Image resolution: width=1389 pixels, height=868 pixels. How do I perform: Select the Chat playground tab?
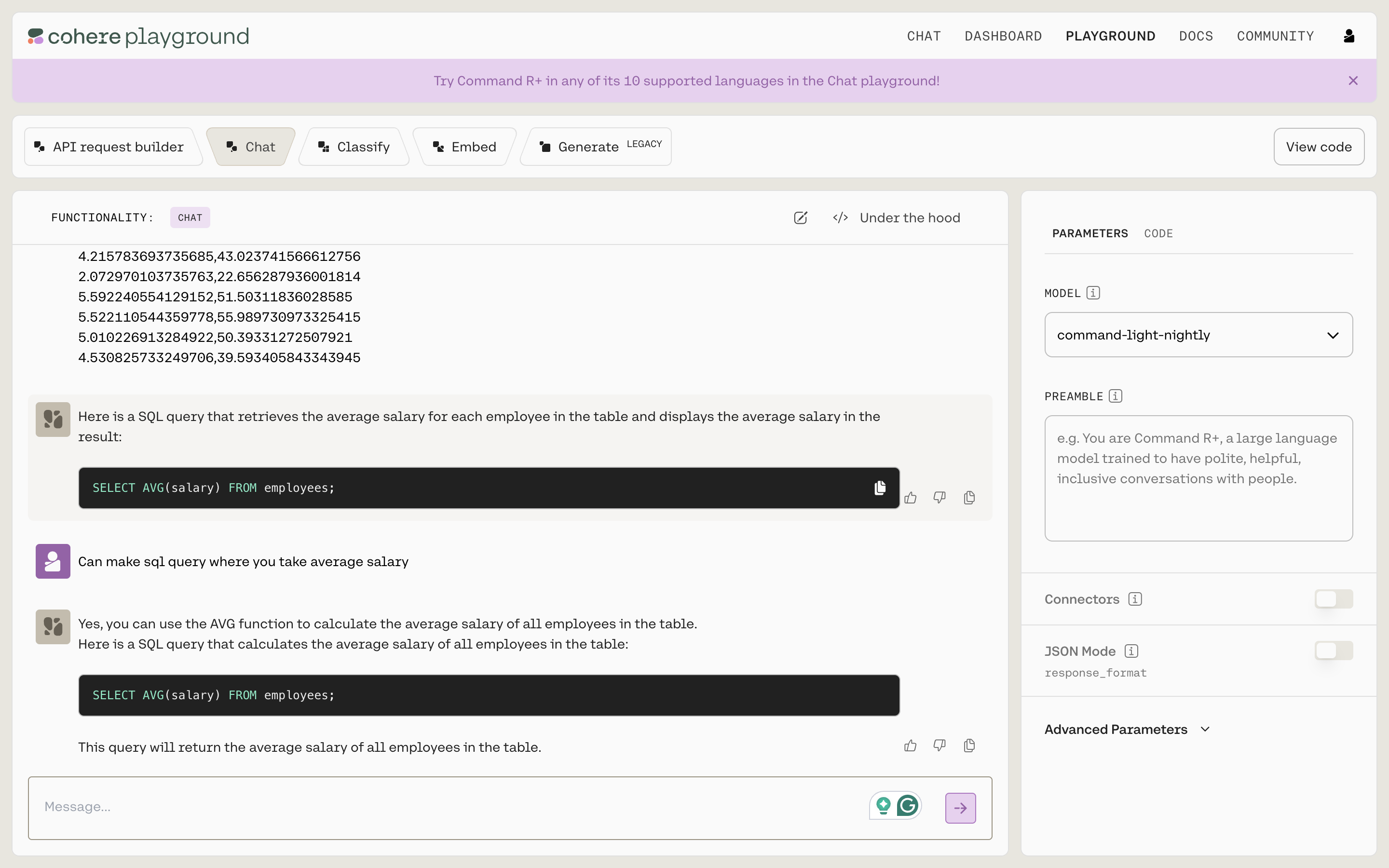[x=251, y=147]
